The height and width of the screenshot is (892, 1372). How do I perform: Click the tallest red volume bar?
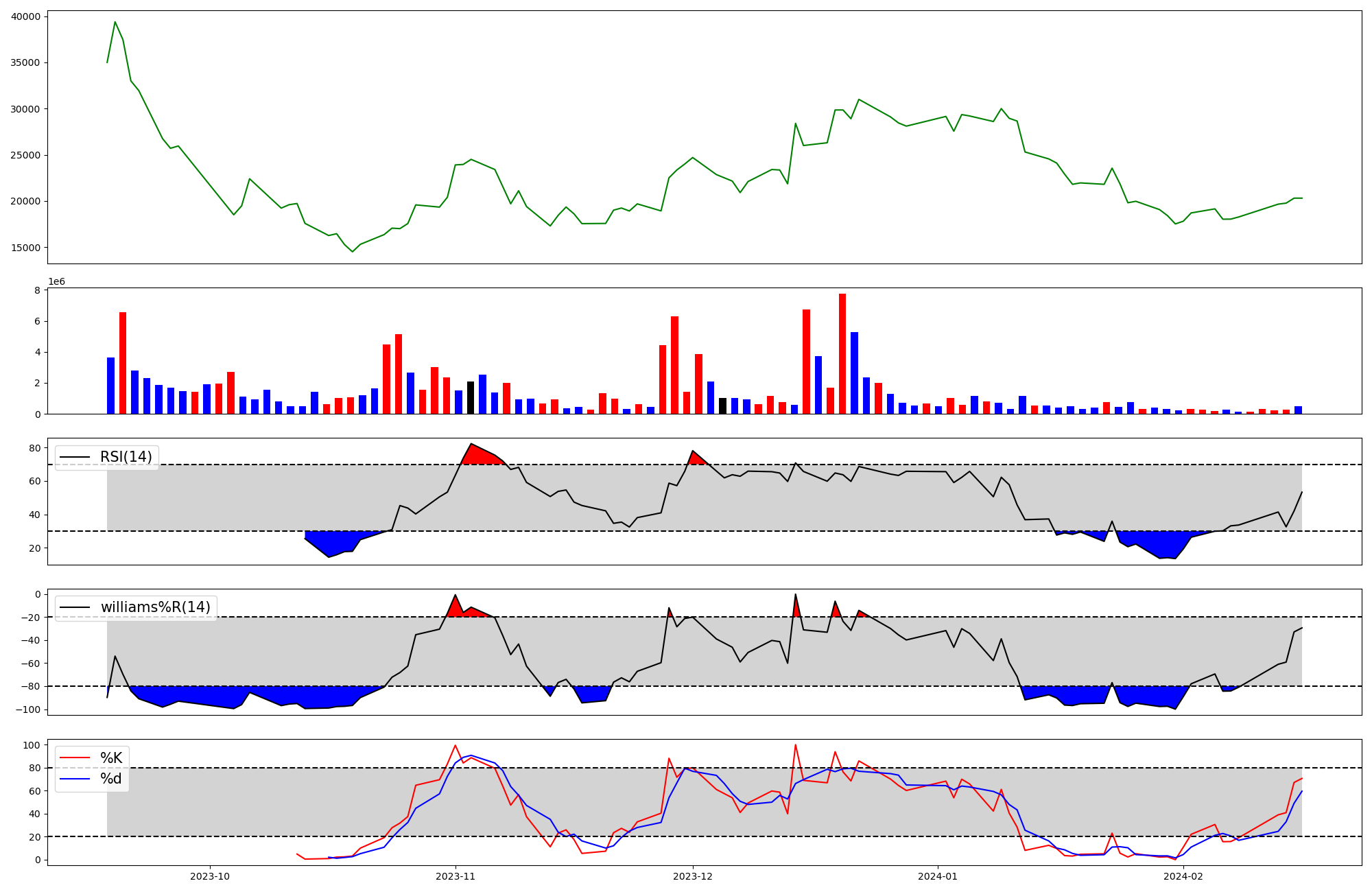(x=842, y=353)
